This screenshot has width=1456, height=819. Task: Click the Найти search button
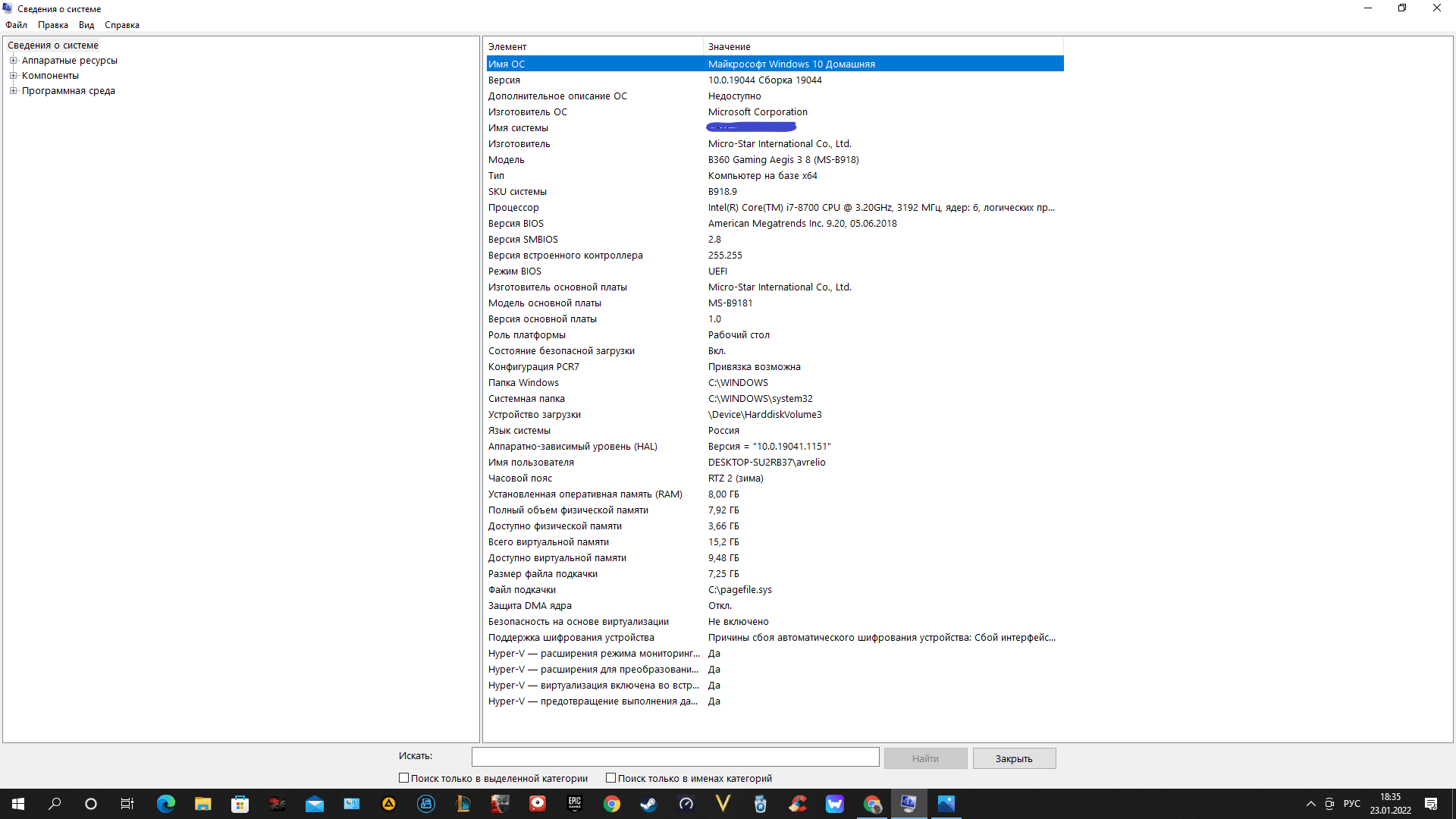[x=925, y=758]
